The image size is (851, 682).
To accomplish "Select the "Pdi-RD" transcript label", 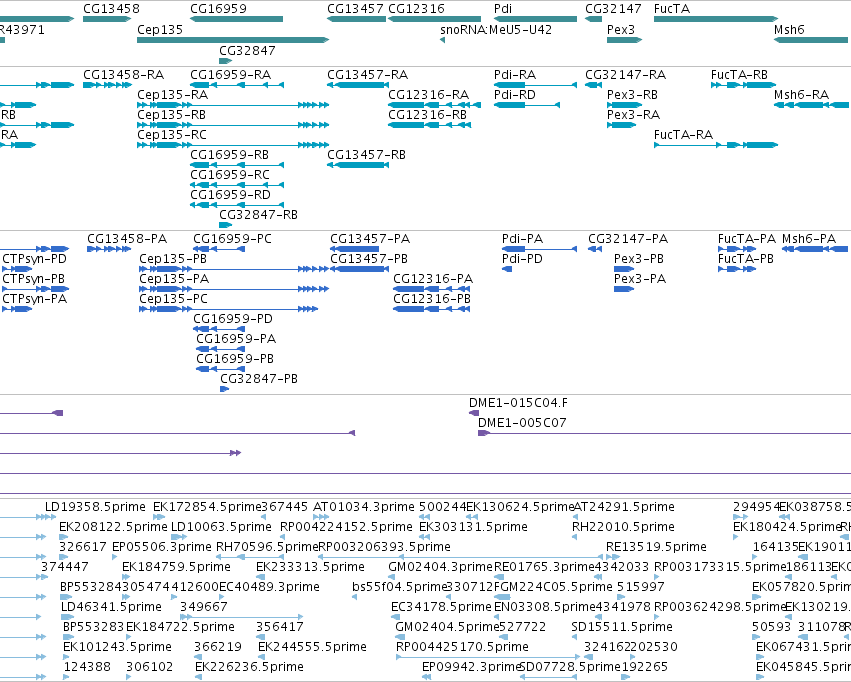I will tap(515, 95).
